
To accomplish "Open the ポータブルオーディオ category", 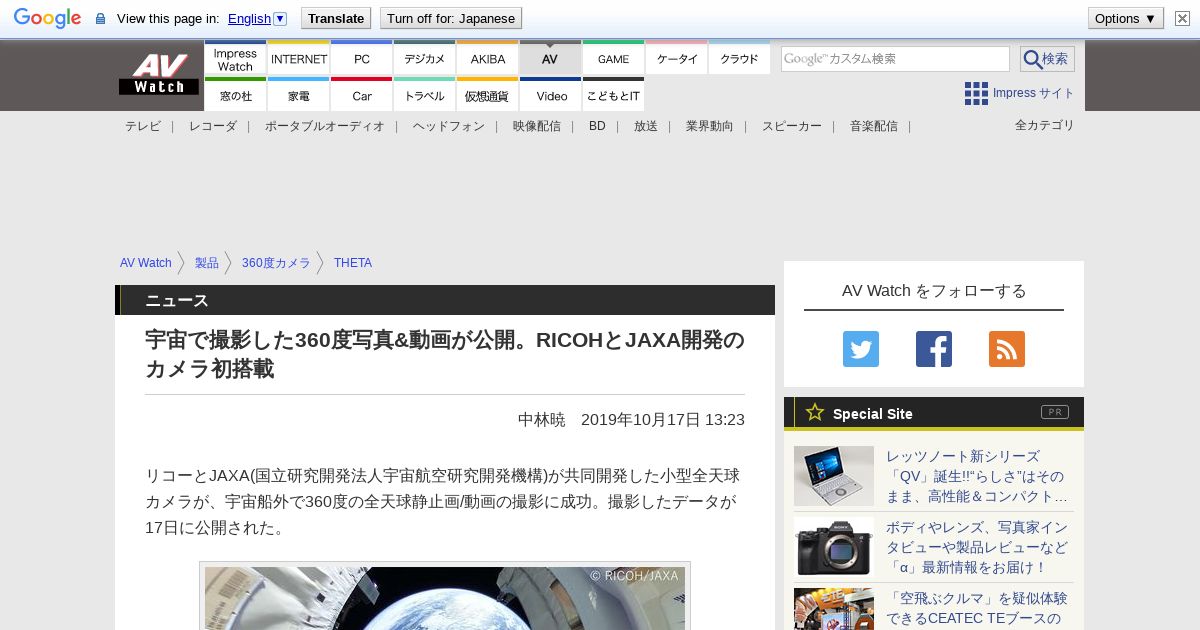I will tap(325, 126).
